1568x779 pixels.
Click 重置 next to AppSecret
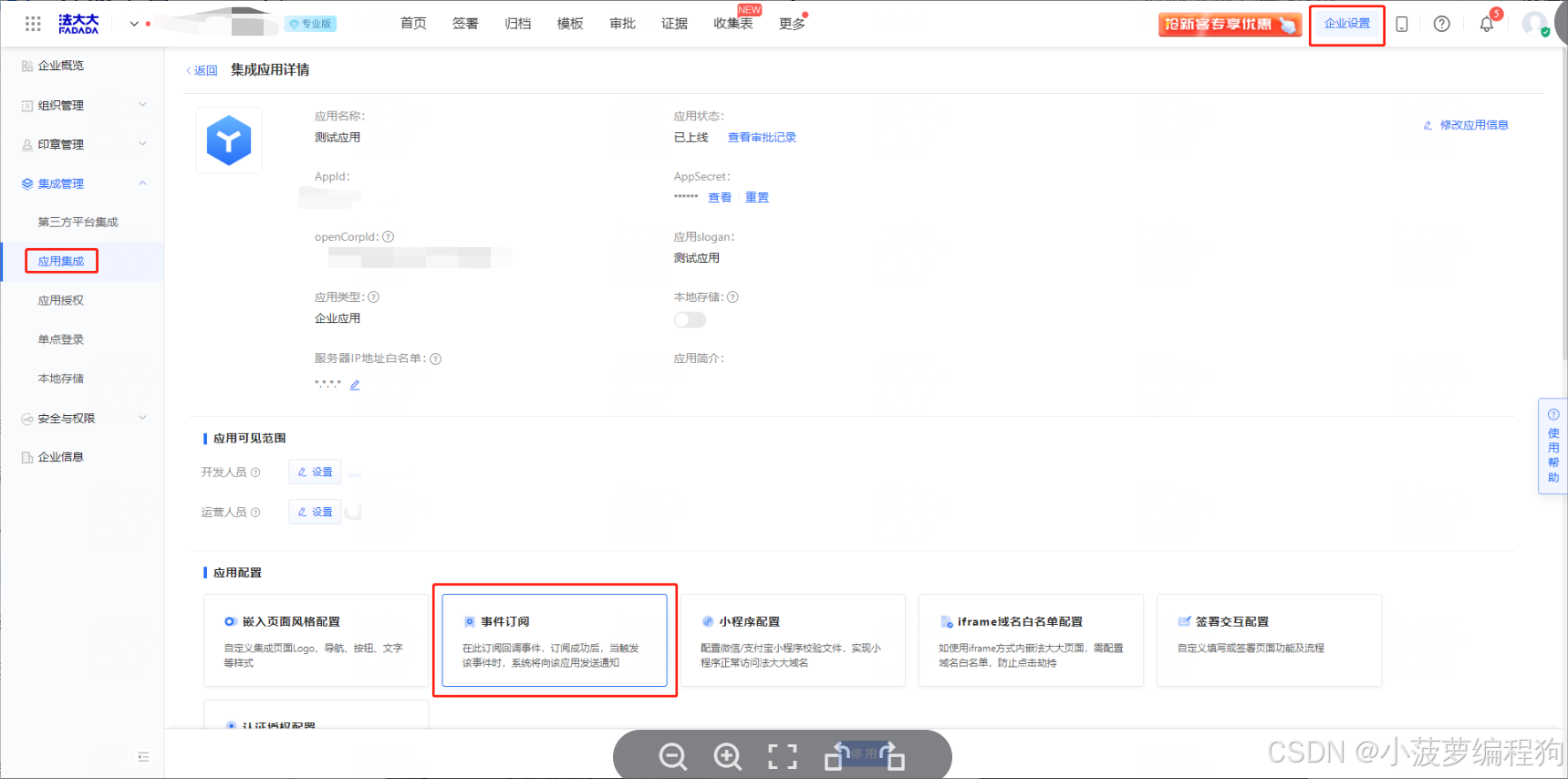tap(756, 197)
